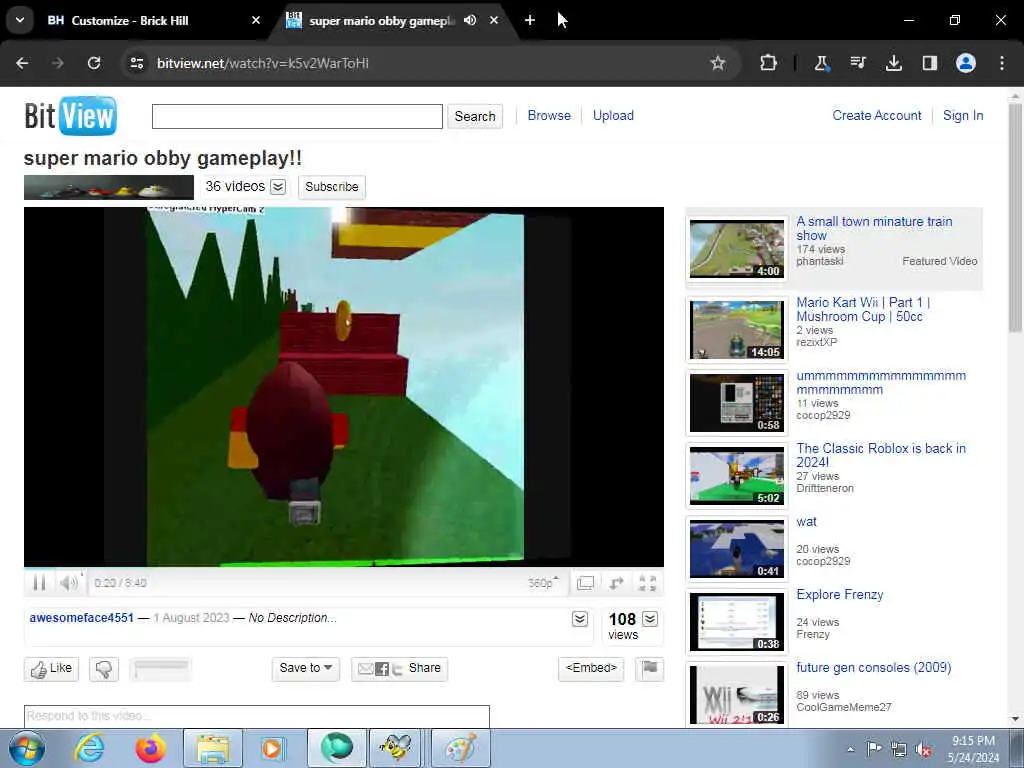The width and height of the screenshot is (1024, 768).
Task: Expand the 36 videos channel list
Action: coord(278,187)
